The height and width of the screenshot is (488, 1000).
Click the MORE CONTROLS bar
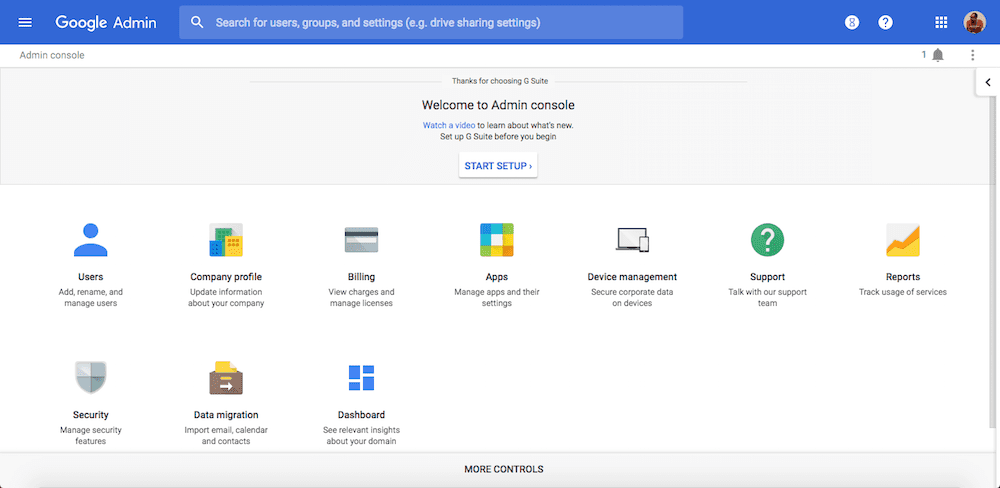[x=500, y=470]
